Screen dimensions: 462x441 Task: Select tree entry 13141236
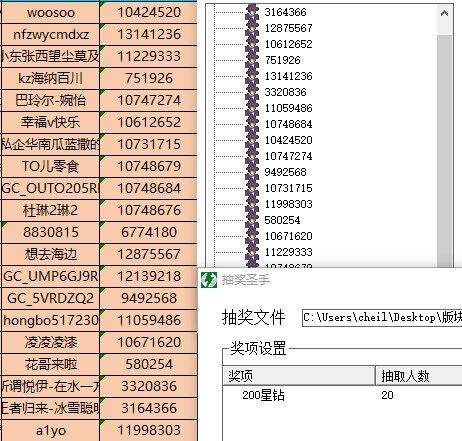(288, 76)
